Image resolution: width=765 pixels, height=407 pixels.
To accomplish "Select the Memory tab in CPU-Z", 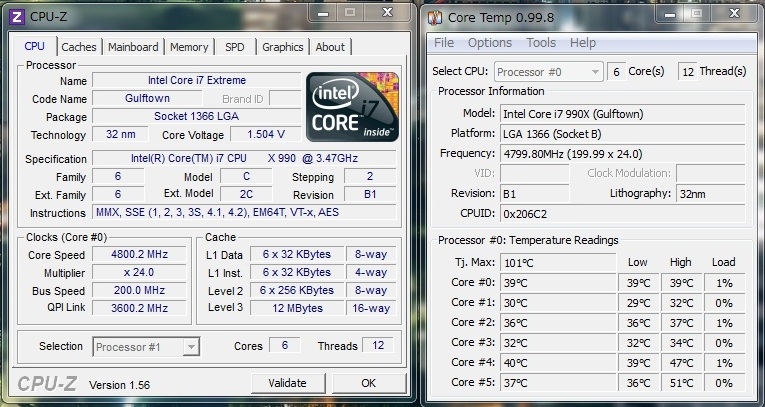I will 189,47.
